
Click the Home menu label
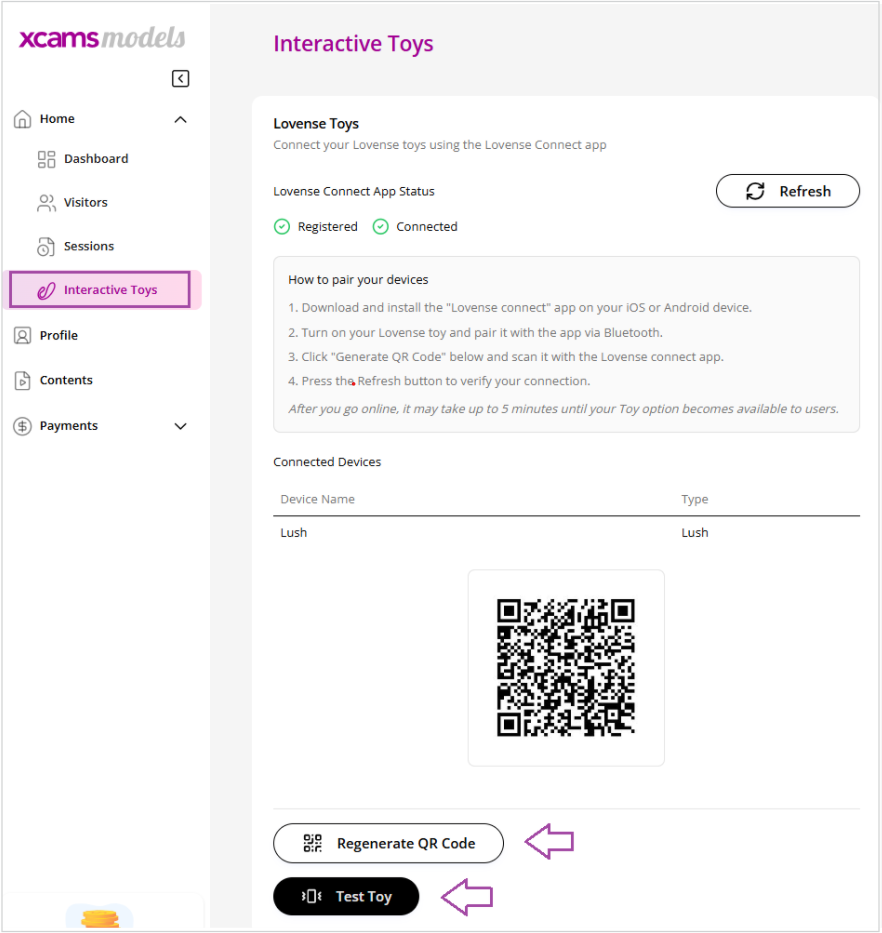57,119
